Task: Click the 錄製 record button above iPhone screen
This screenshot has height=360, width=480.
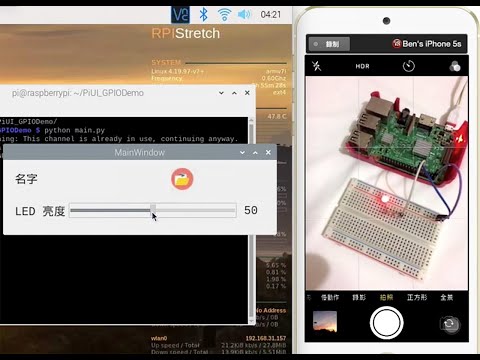Action: tap(329, 44)
